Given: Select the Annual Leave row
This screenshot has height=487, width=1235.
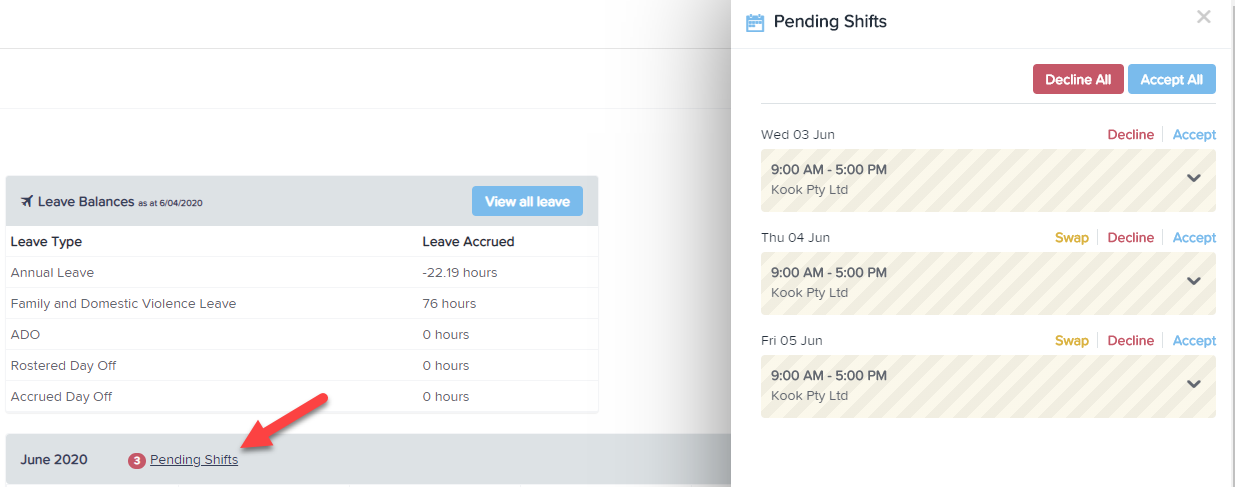Looking at the screenshot, I should click(302, 272).
